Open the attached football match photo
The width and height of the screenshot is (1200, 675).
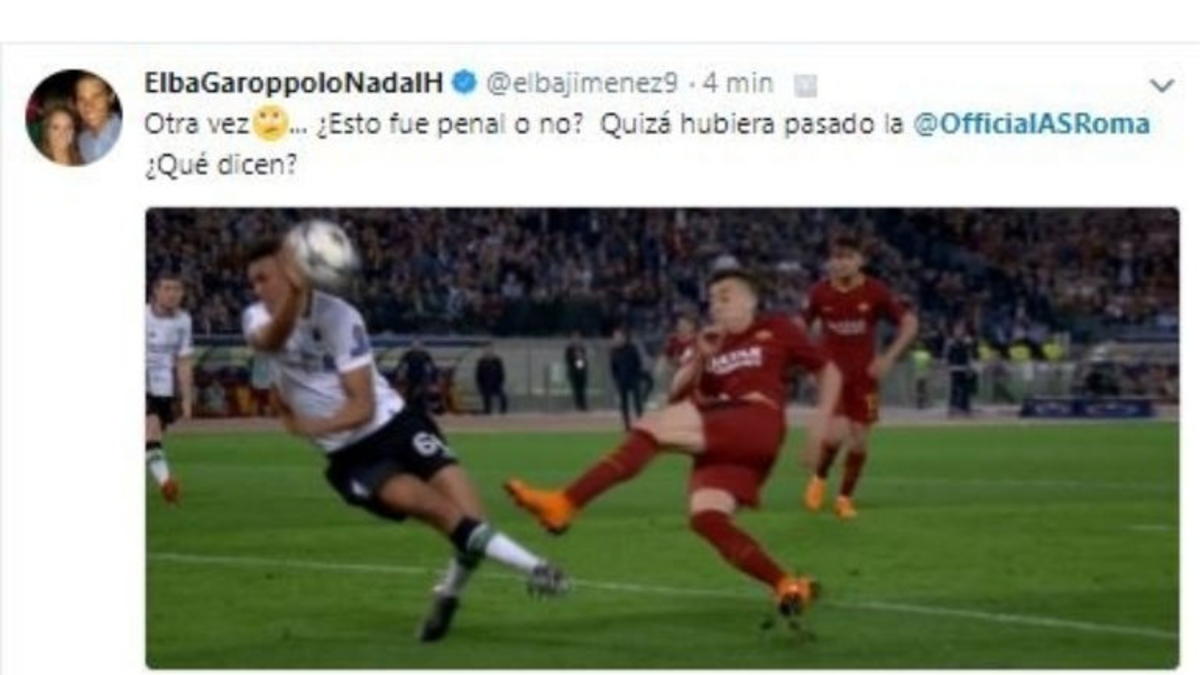click(662, 438)
